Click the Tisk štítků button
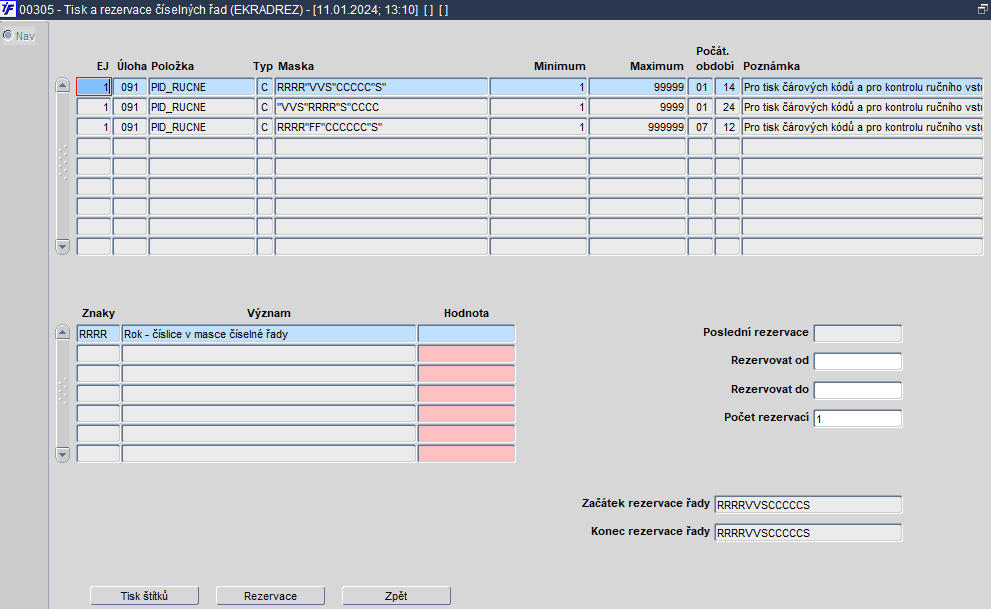Screen dimensions: 991x609 click(145, 596)
